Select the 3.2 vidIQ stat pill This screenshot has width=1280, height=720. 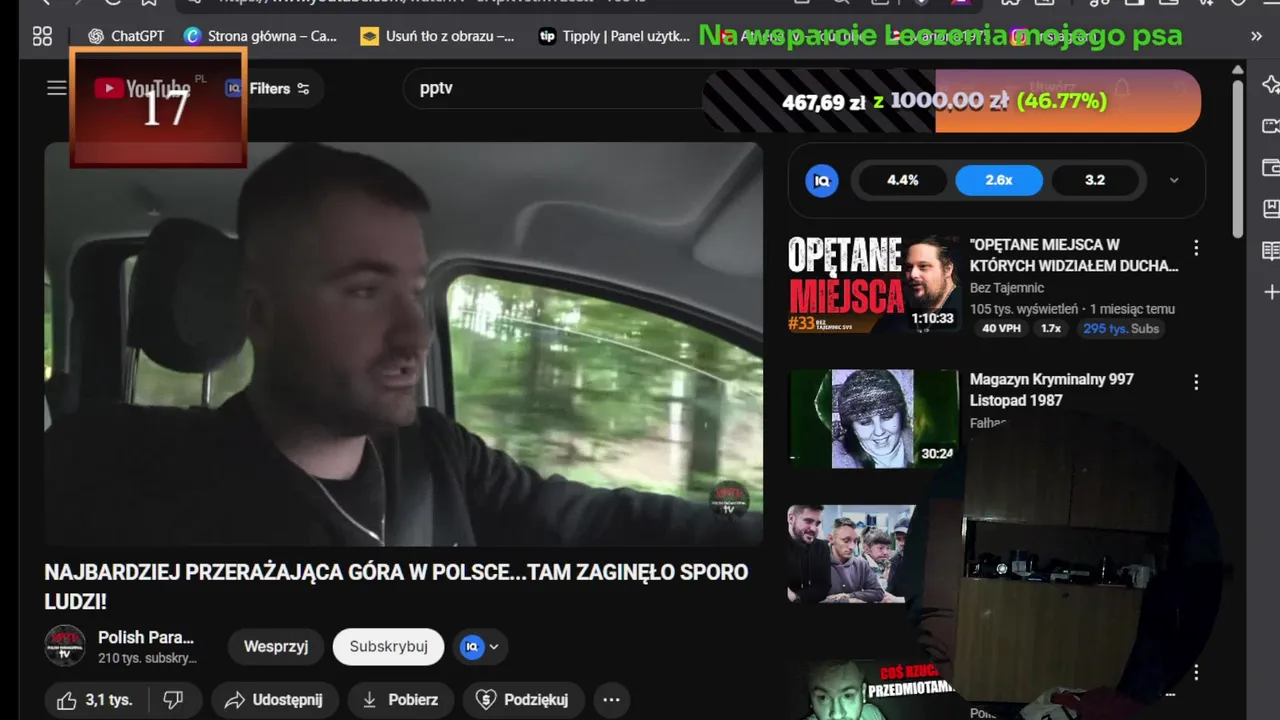(x=1095, y=180)
